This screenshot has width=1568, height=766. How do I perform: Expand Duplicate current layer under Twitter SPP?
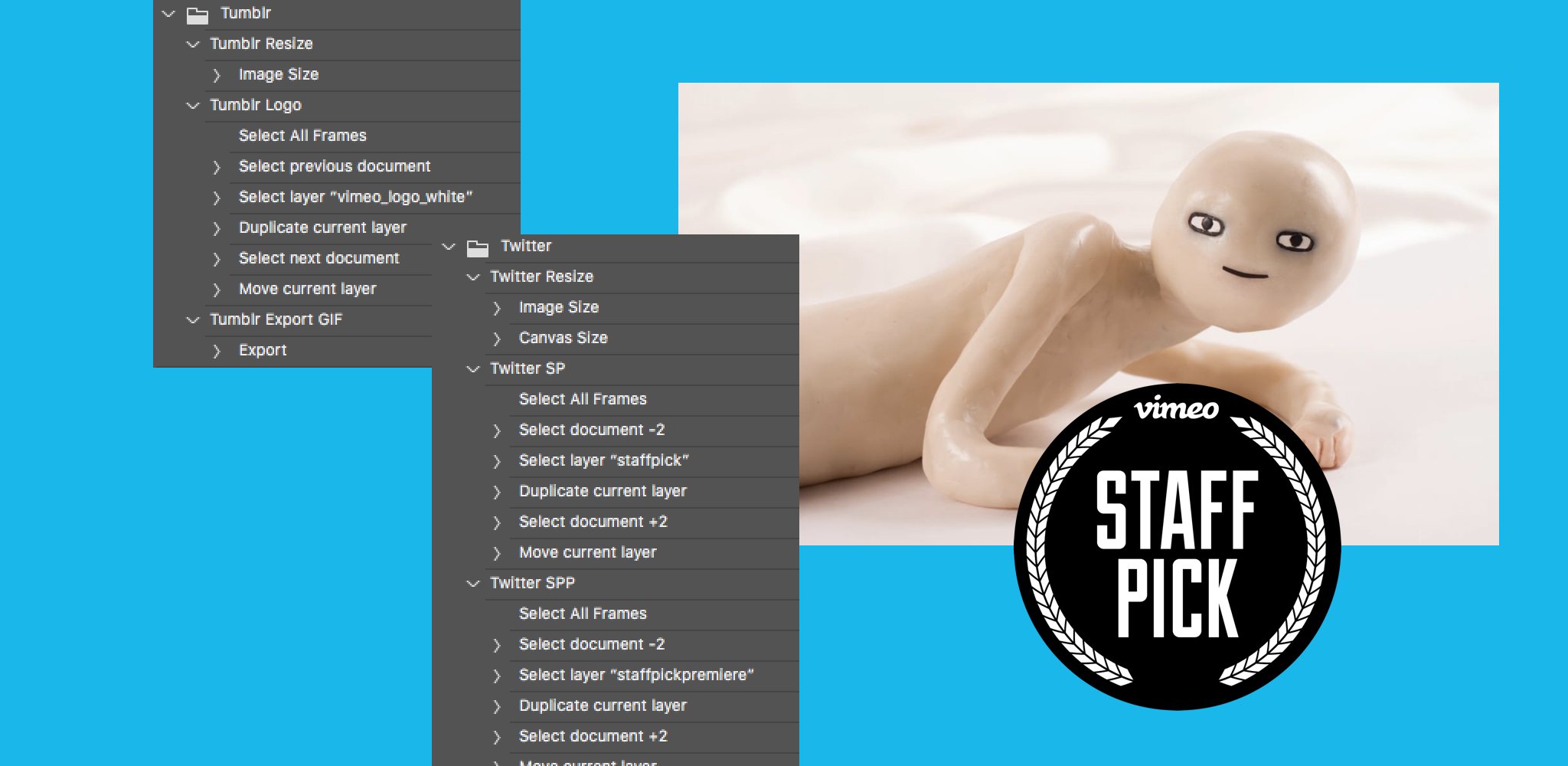(497, 706)
